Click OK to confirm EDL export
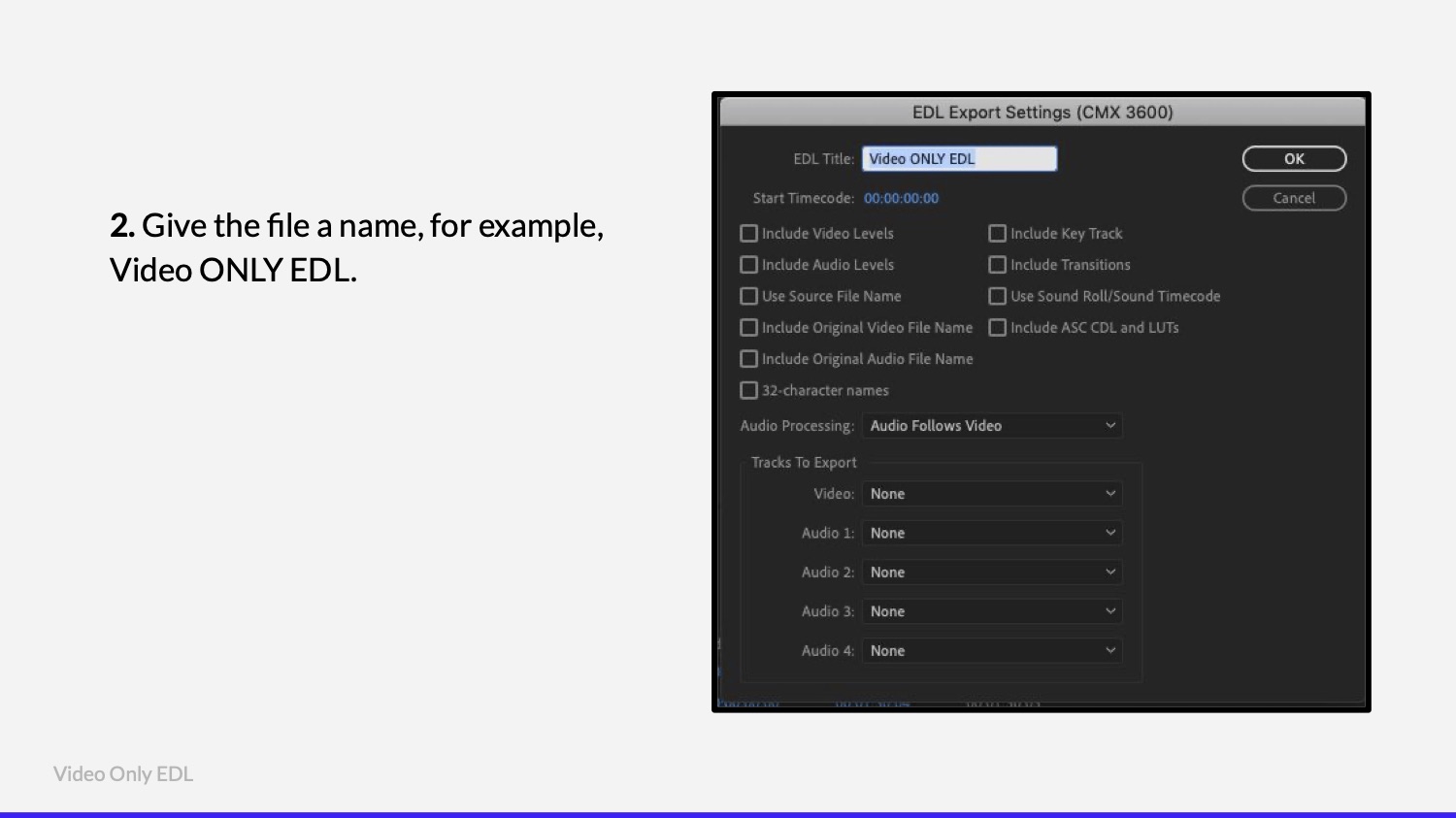 click(1294, 158)
